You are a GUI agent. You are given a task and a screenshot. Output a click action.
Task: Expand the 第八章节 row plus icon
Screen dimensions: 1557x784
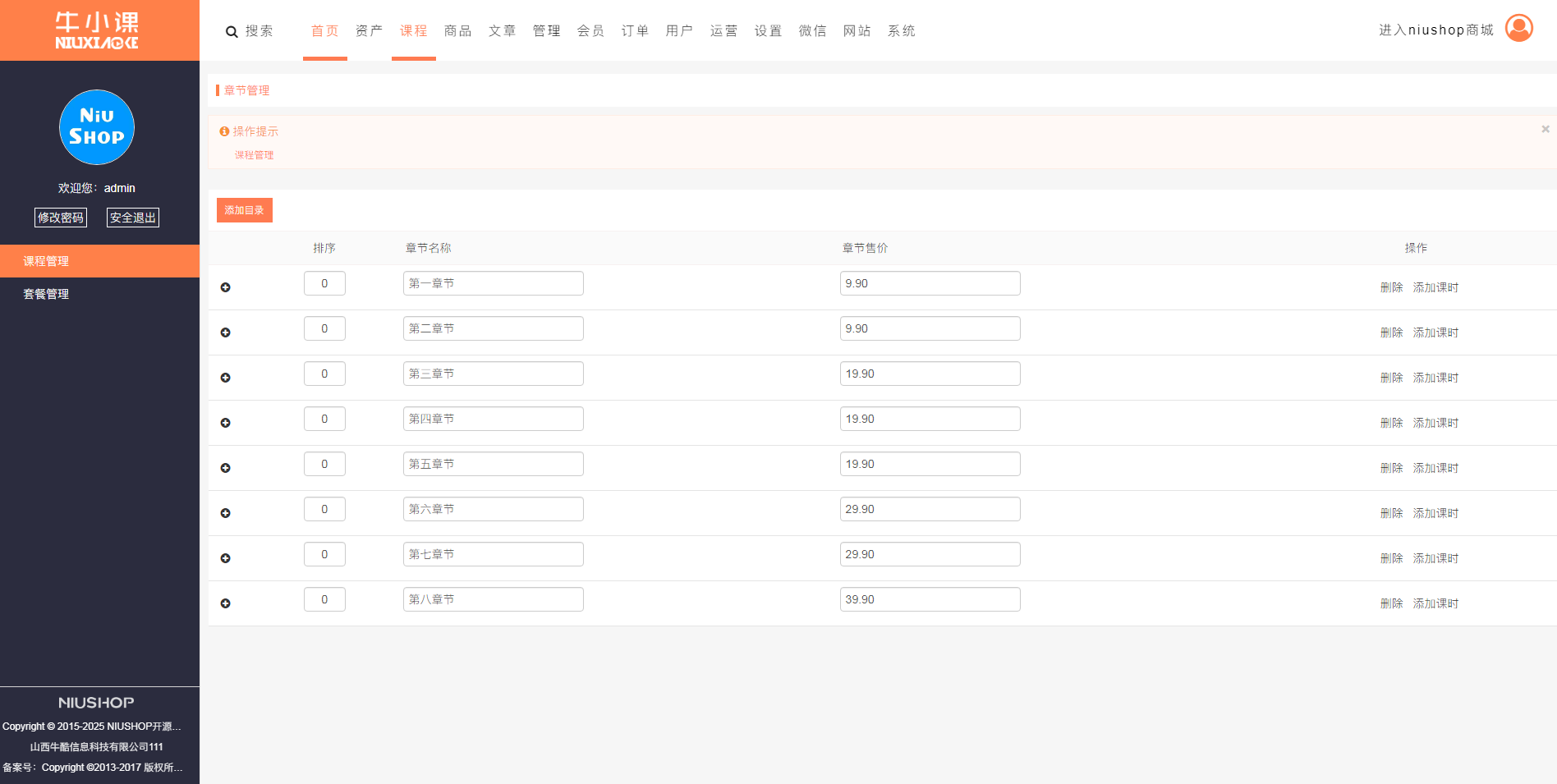tap(226, 603)
